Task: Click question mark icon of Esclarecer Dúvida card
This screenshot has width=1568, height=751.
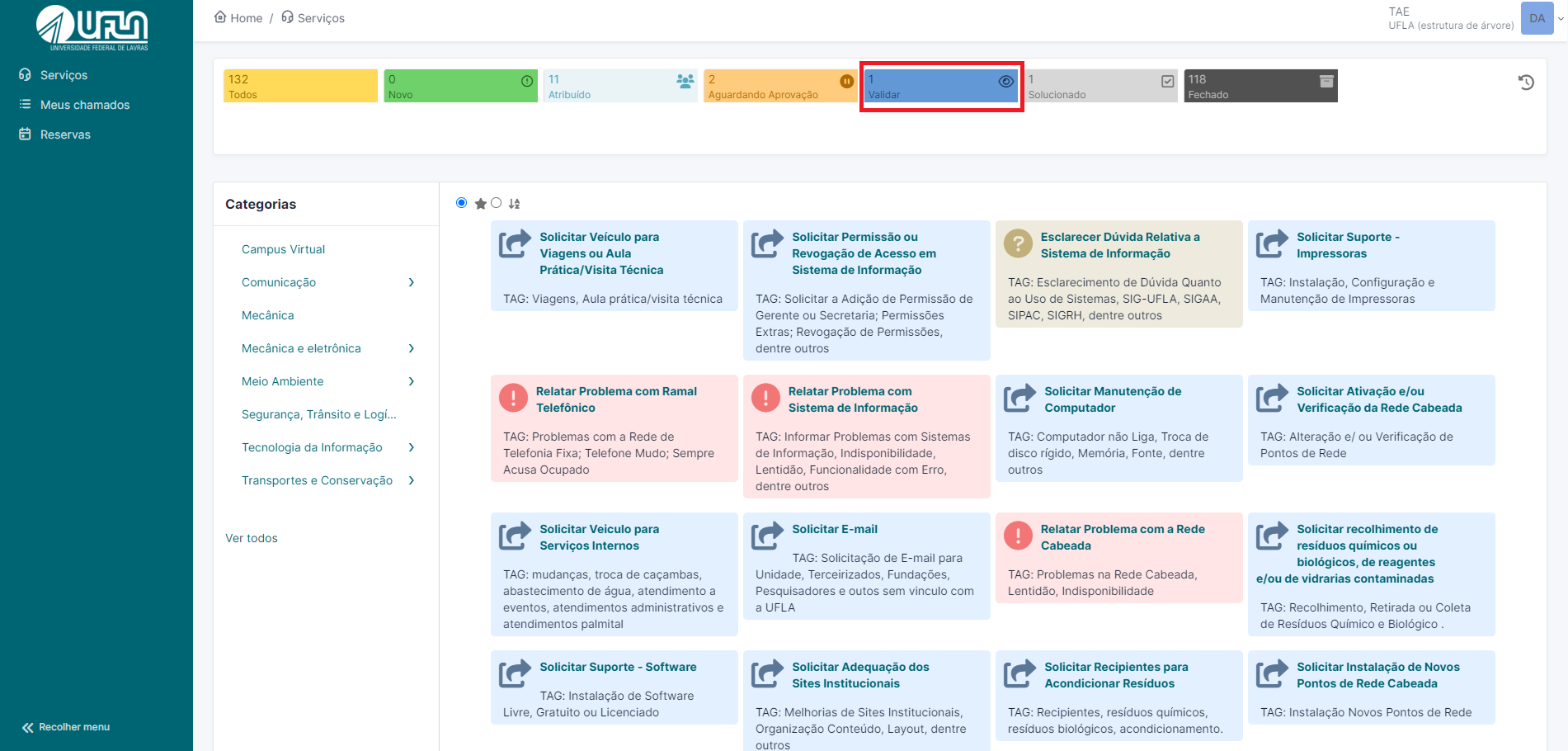Action: [1018, 243]
